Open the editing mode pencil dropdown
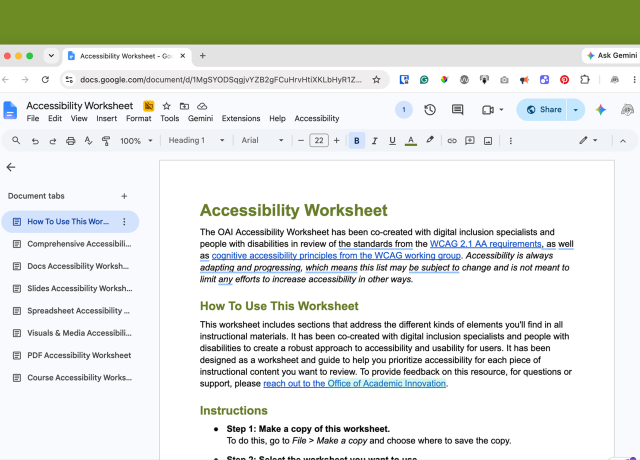The width and height of the screenshot is (640, 460). [x=588, y=140]
